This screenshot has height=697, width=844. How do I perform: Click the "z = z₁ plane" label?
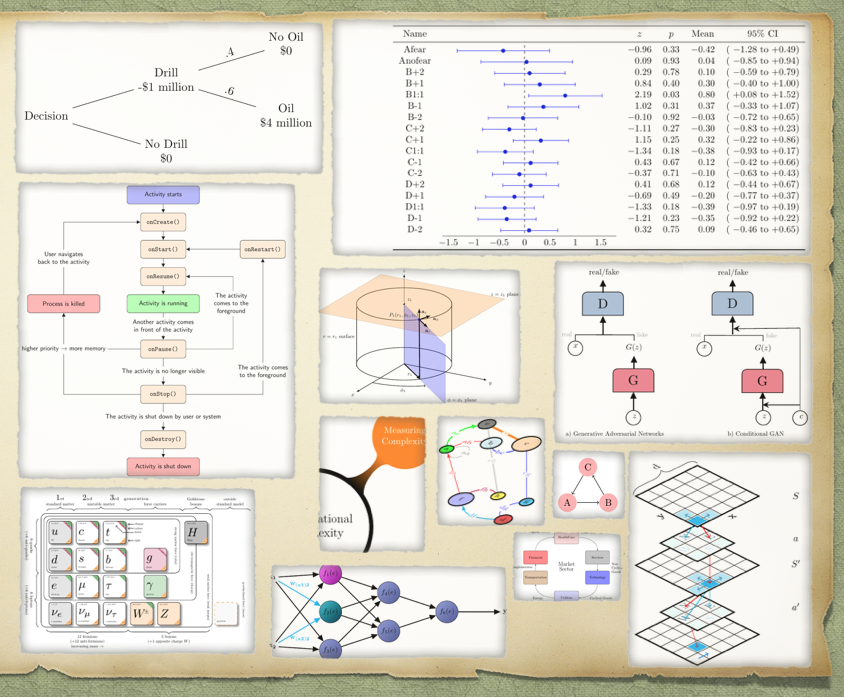pyautogui.click(x=504, y=294)
